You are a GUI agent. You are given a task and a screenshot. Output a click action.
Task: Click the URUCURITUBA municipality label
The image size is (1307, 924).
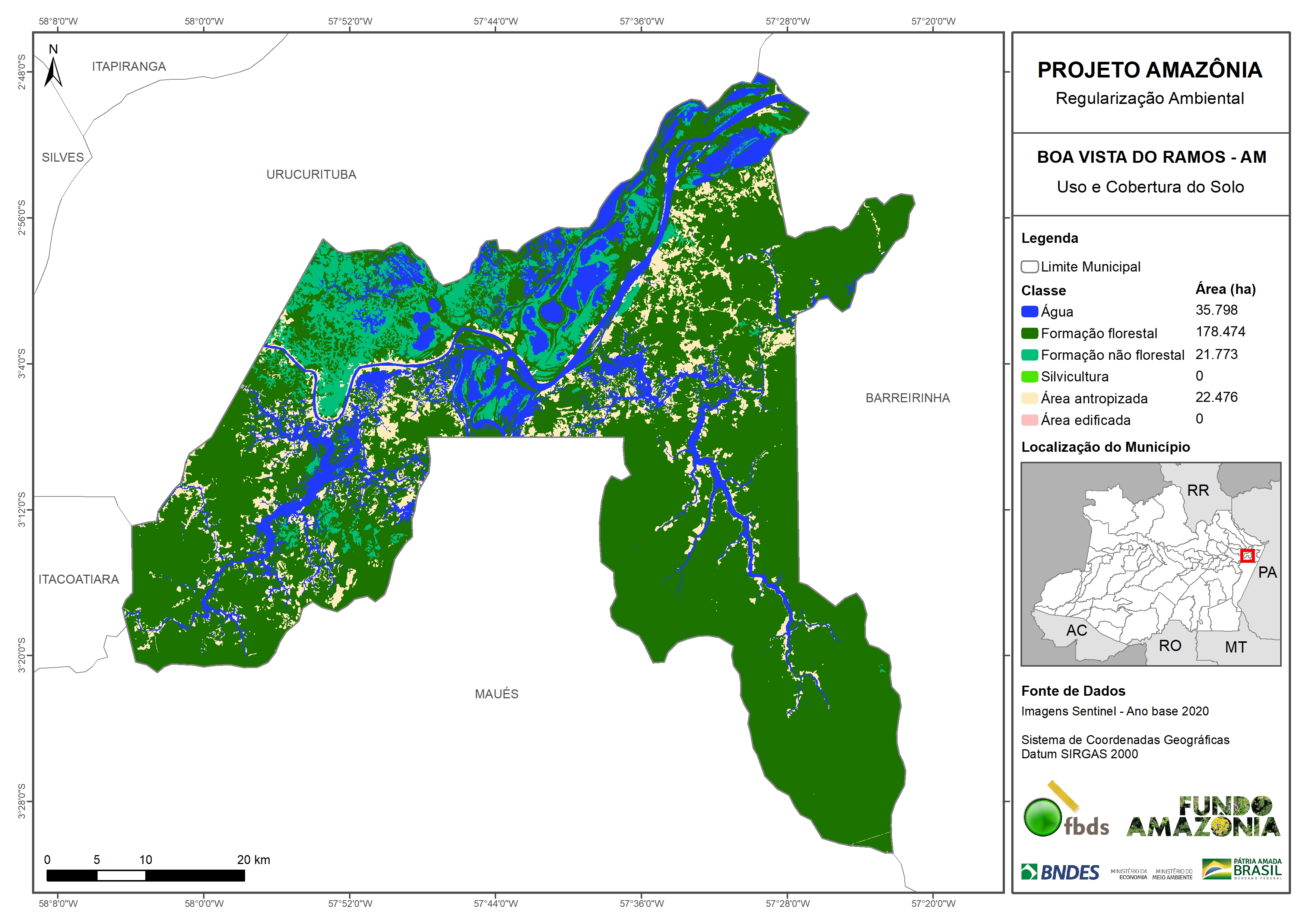click(311, 174)
